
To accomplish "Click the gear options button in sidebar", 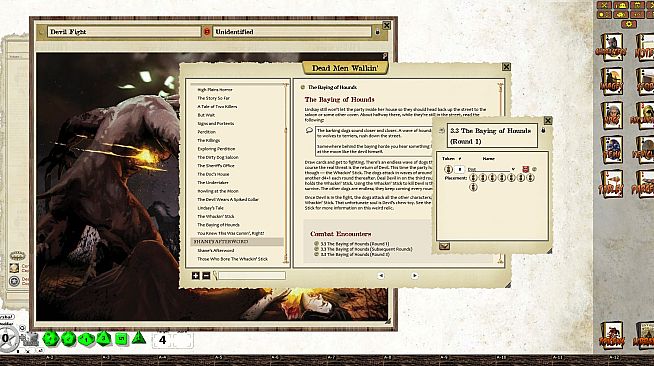I will 629,24.
